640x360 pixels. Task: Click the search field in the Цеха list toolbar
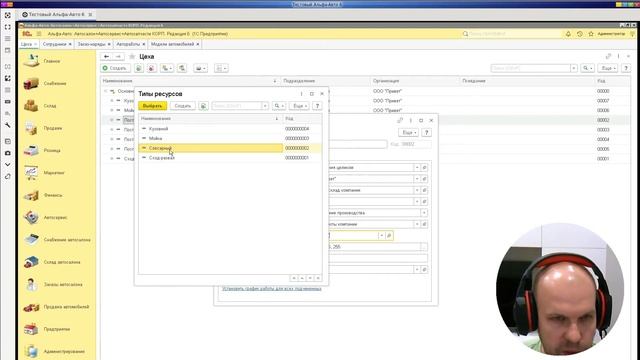(530, 68)
